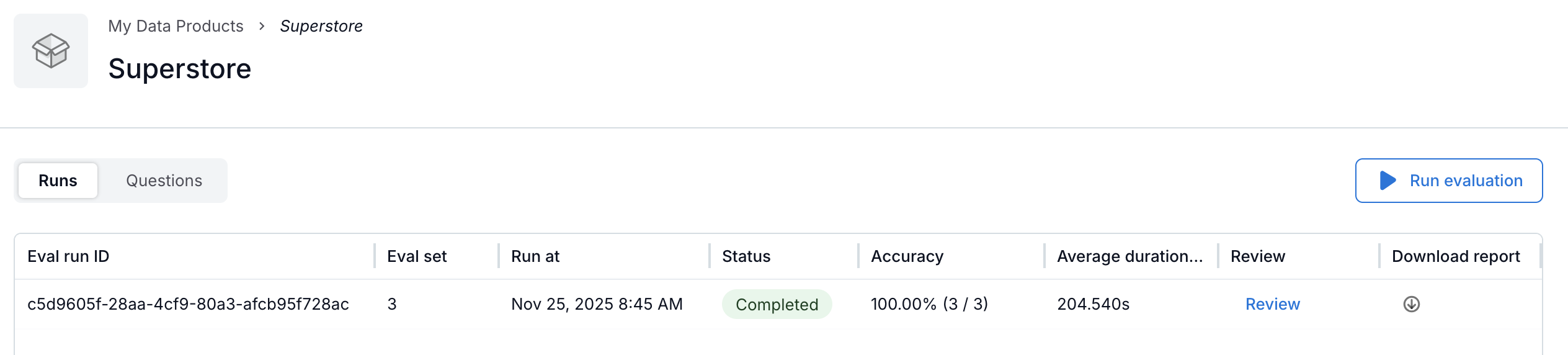The height and width of the screenshot is (355, 1568).
Task: Click the Average duration column header
Action: (1129, 256)
